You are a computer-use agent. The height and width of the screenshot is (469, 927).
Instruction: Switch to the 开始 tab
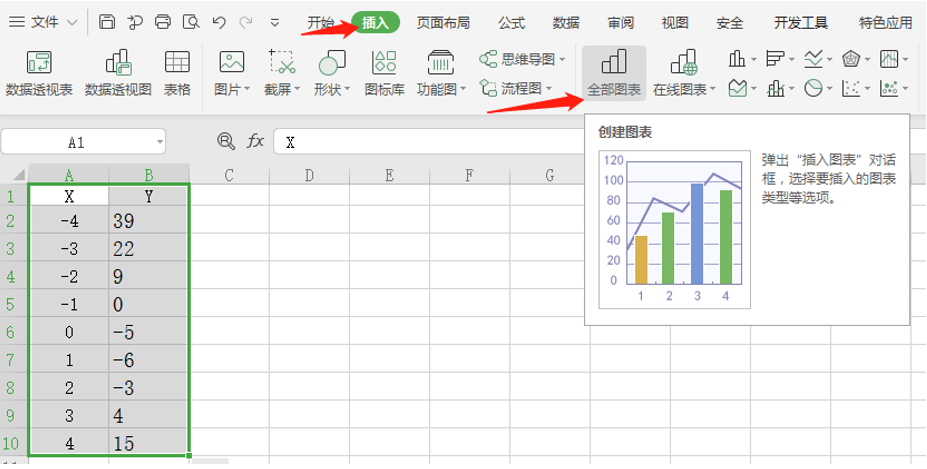pos(320,23)
